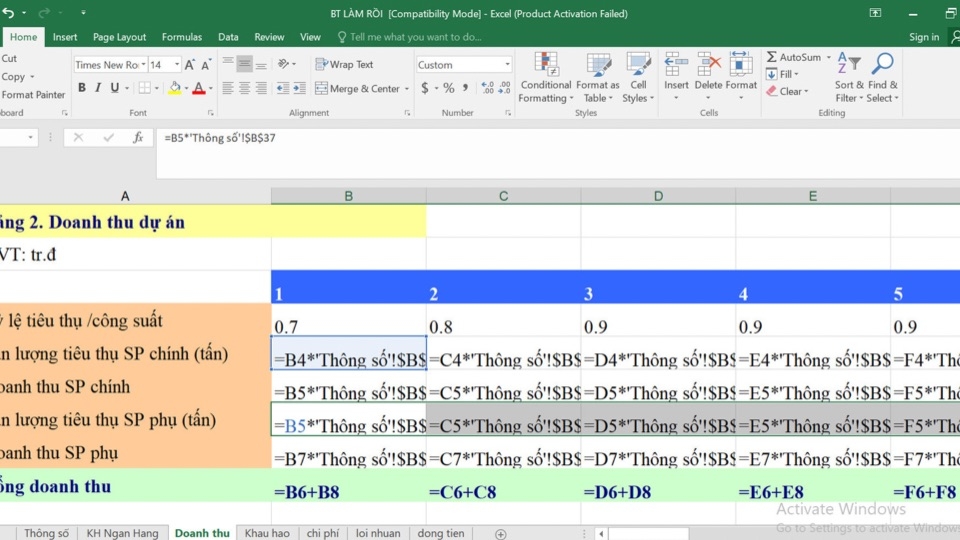
Task: Open Format as Table
Action: [598, 77]
